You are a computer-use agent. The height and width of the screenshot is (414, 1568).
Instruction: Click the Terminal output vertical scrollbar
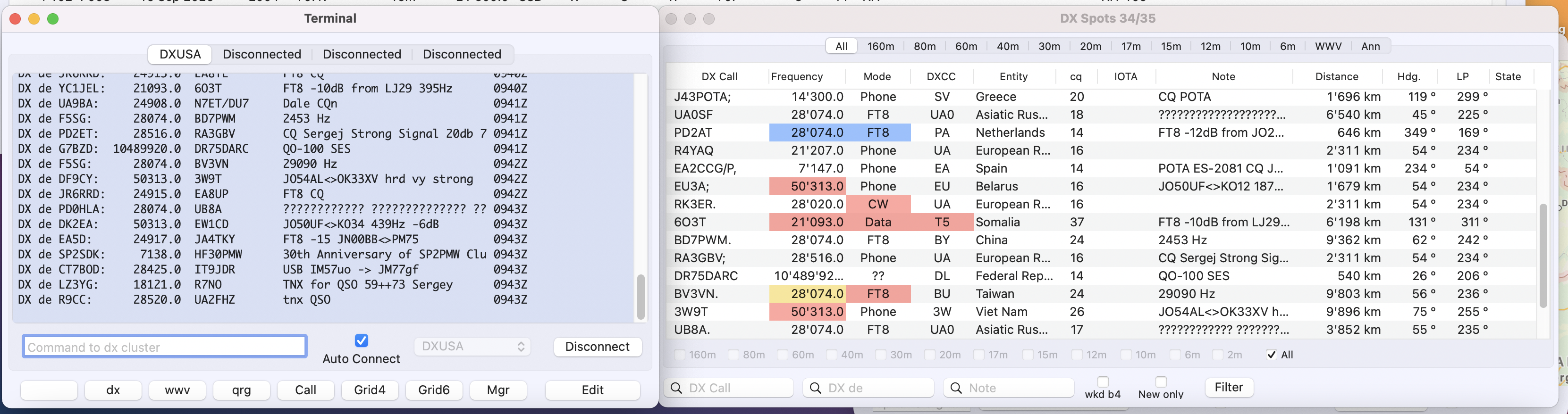[x=641, y=297]
